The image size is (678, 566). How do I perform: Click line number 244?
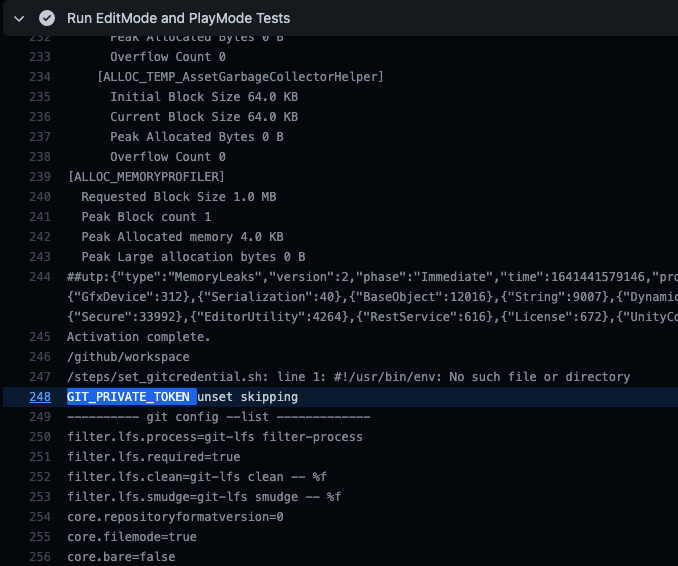[40, 277]
